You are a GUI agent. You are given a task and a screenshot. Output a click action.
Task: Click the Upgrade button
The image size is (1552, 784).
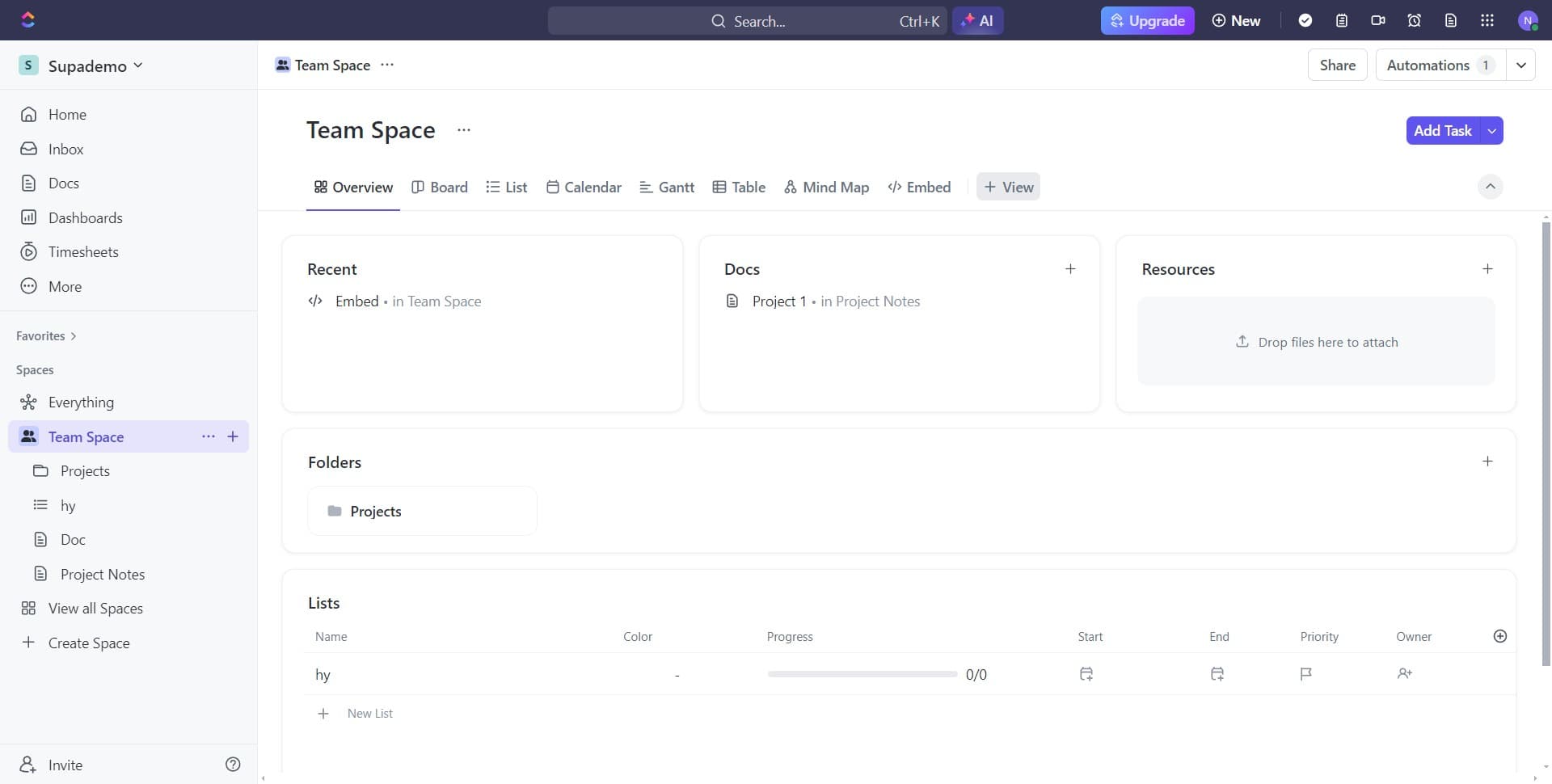pos(1147,20)
